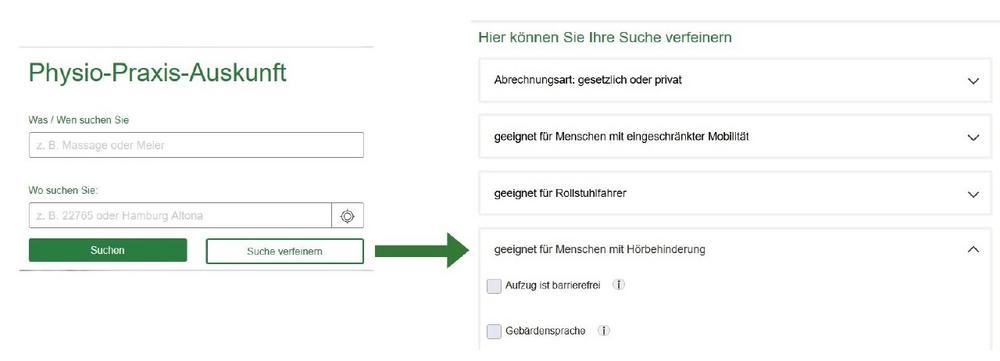This screenshot has width=1000, height=361.
Task: Click the Was / Wen suchen Sie label
Action: pyautogui.click(x=79, y=120)
